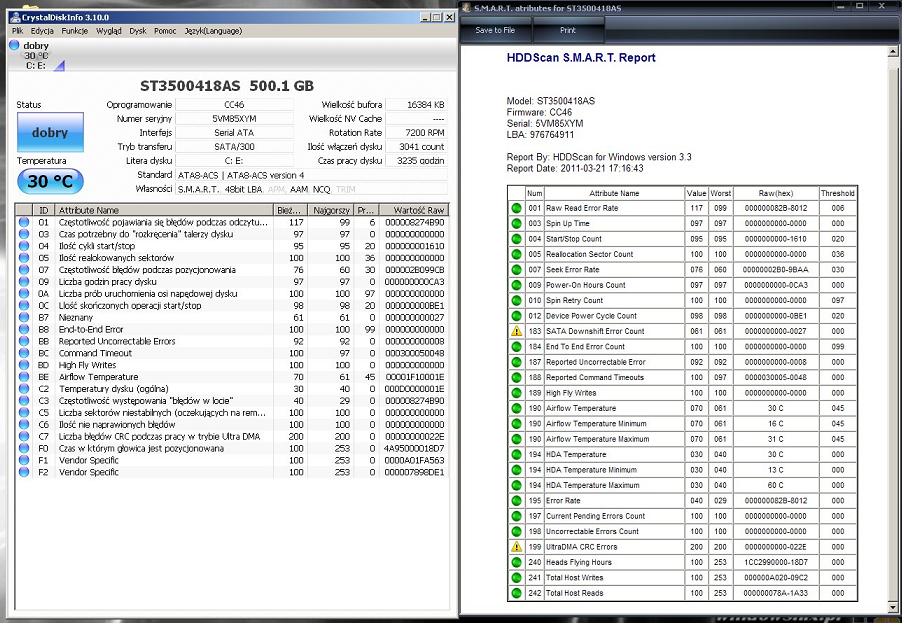
Task: Click green status icon for Total Host Reads
Action: (517, 593)
